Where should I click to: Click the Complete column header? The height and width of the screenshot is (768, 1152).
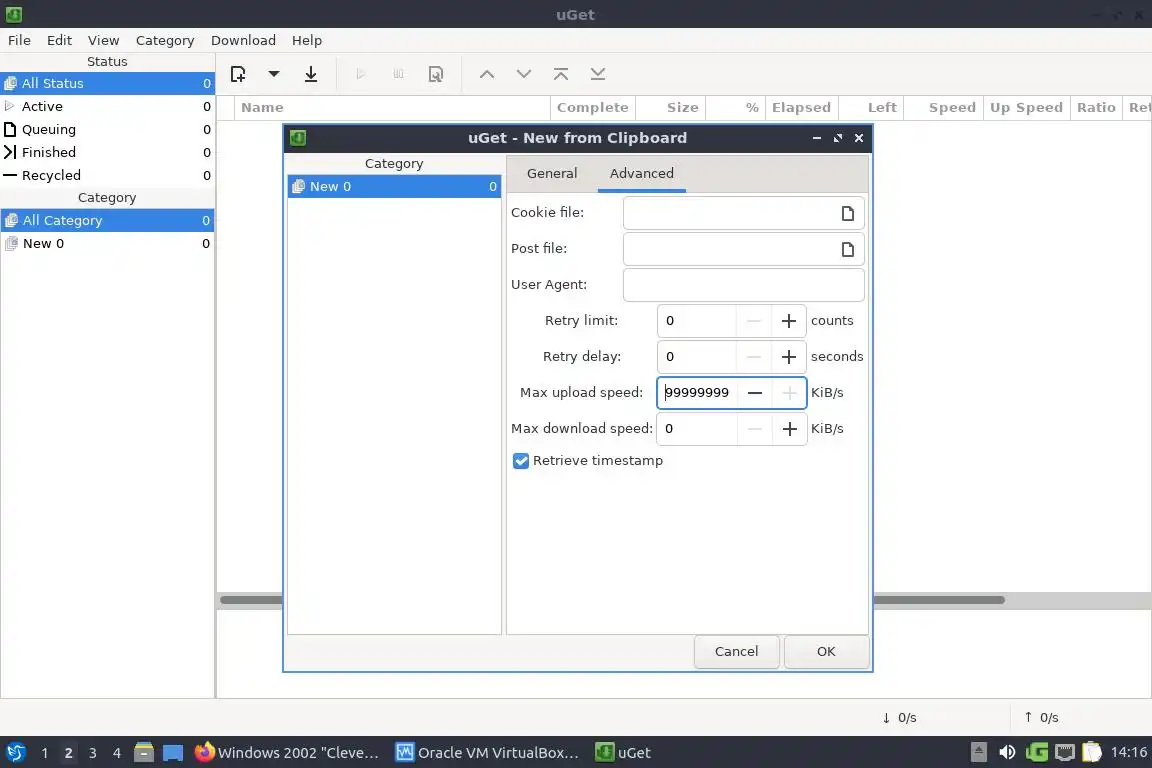pyautogui.click(x=592, y=108)
